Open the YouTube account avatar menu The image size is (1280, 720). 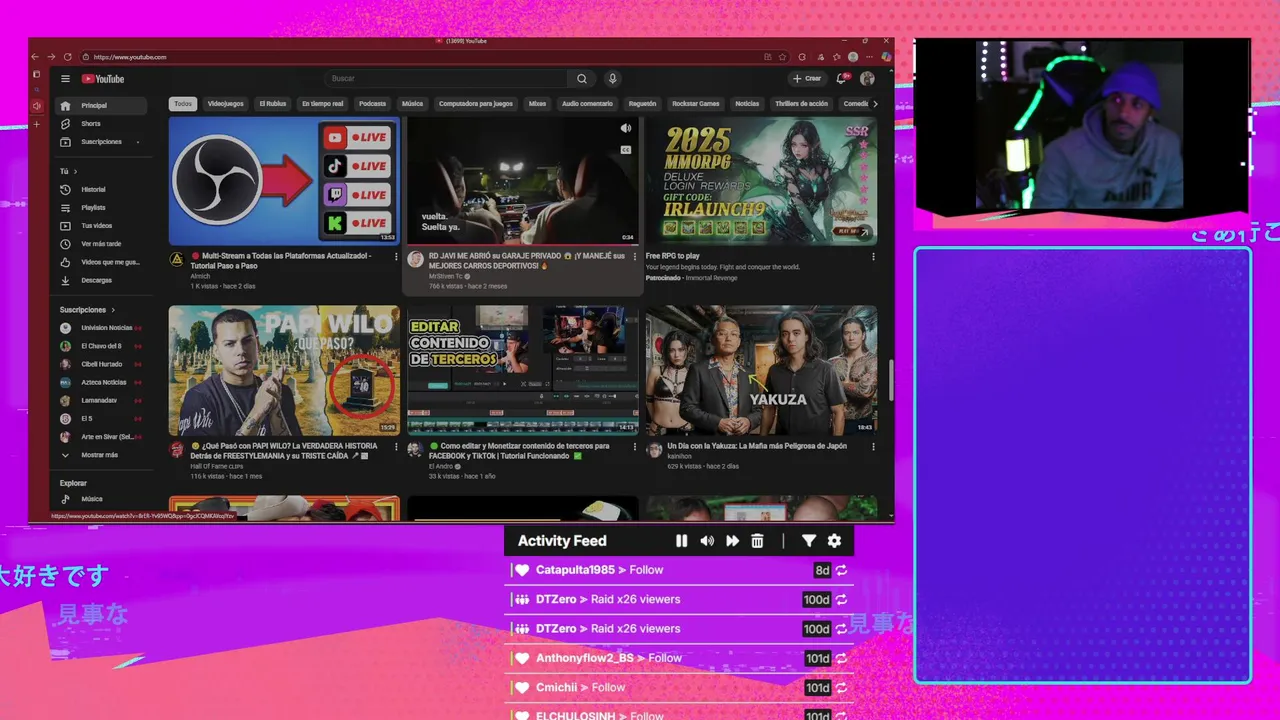[x=867, y=78]
